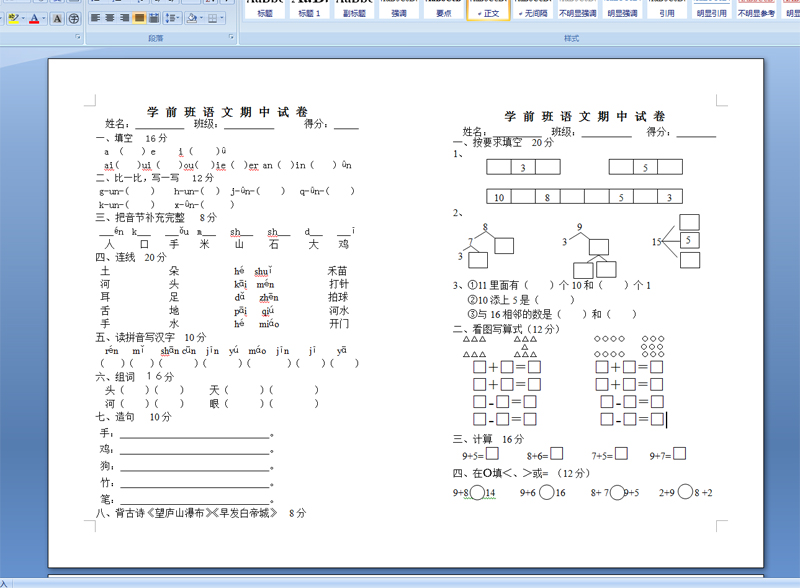Apply table borders button
This screenshot has width=800, height=588.
coord(212,18)
